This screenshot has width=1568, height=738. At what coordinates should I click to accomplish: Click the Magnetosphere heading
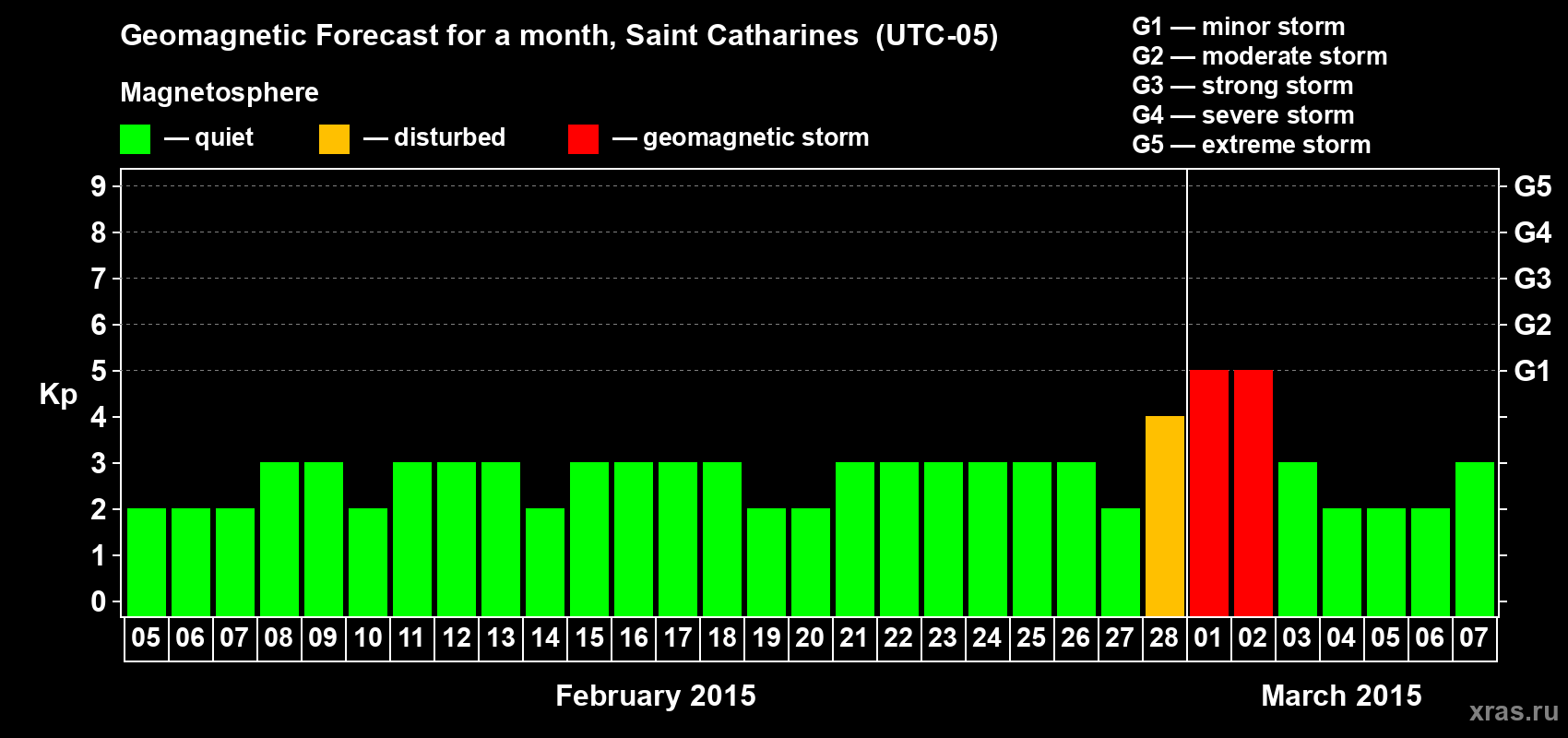pyautogui.click(x=220, y=93)
